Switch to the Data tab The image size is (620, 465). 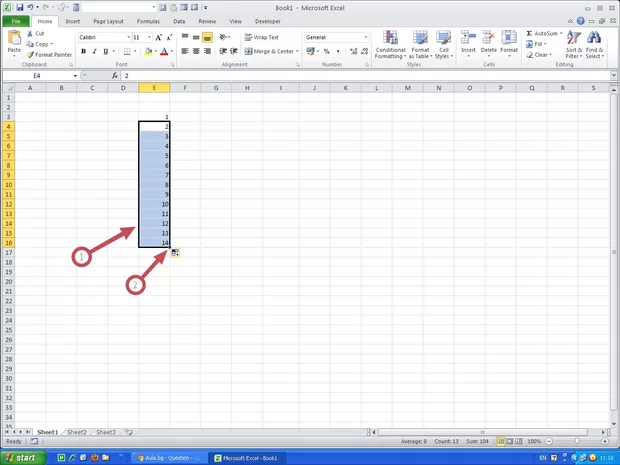(179, 21)
